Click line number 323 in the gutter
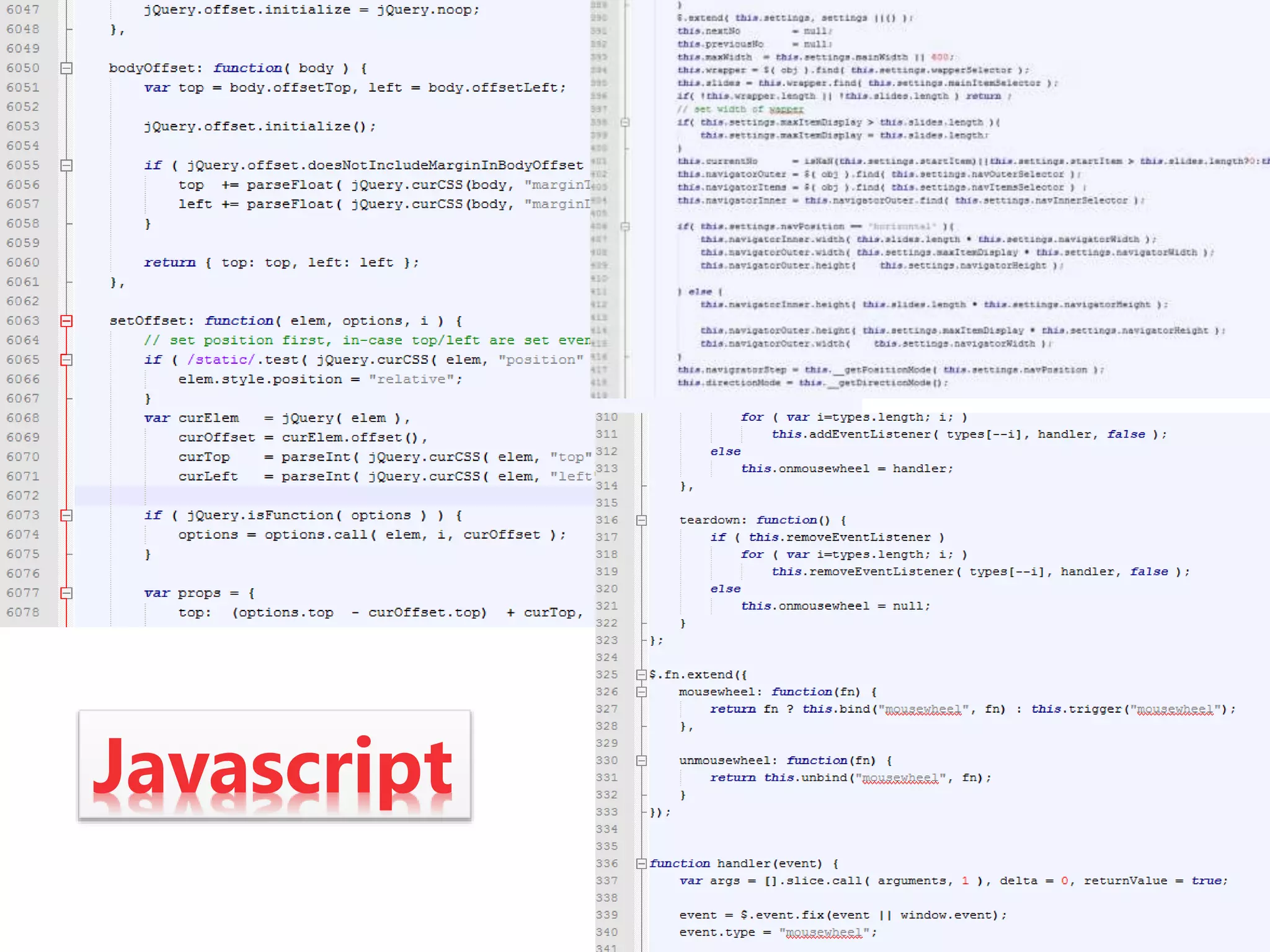The width and height of the screenshot is (1270, 952). [x=607, y=641]
